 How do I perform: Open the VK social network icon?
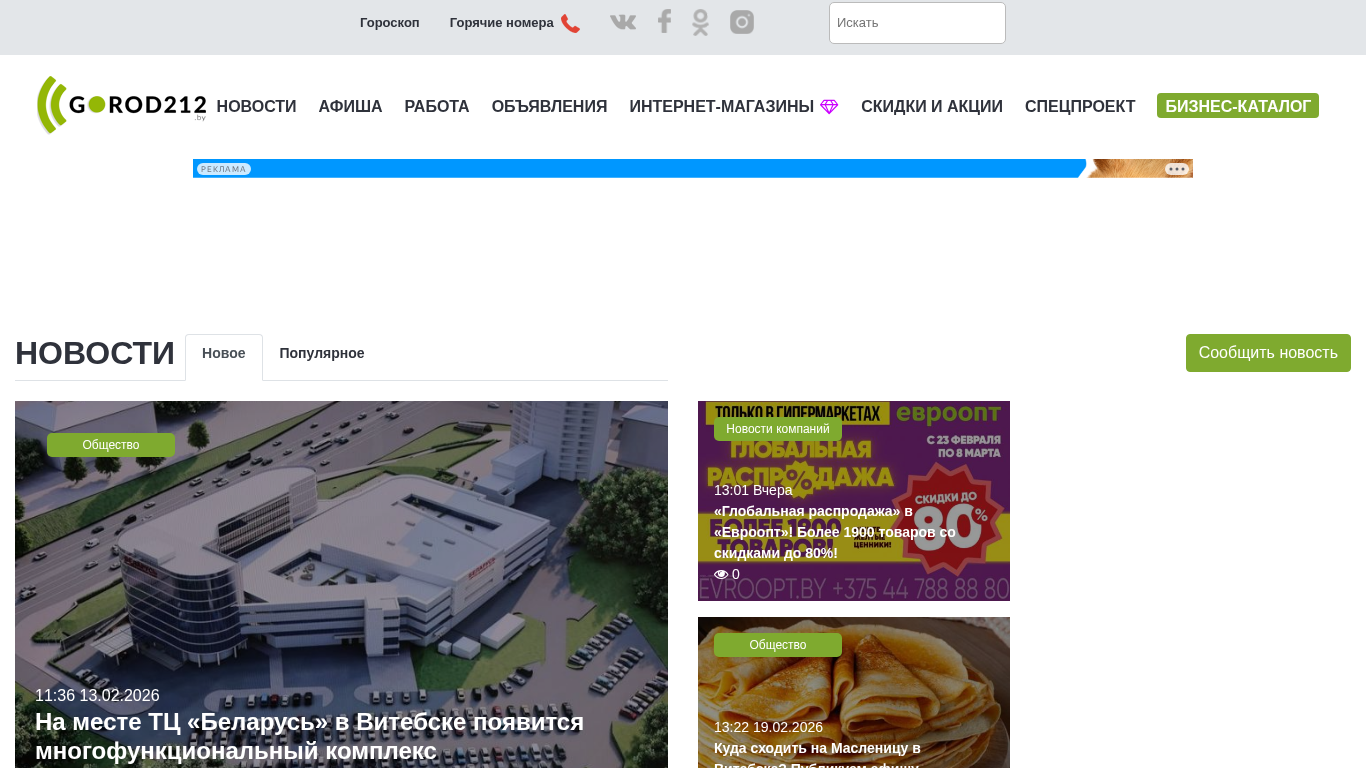point(623,22)
